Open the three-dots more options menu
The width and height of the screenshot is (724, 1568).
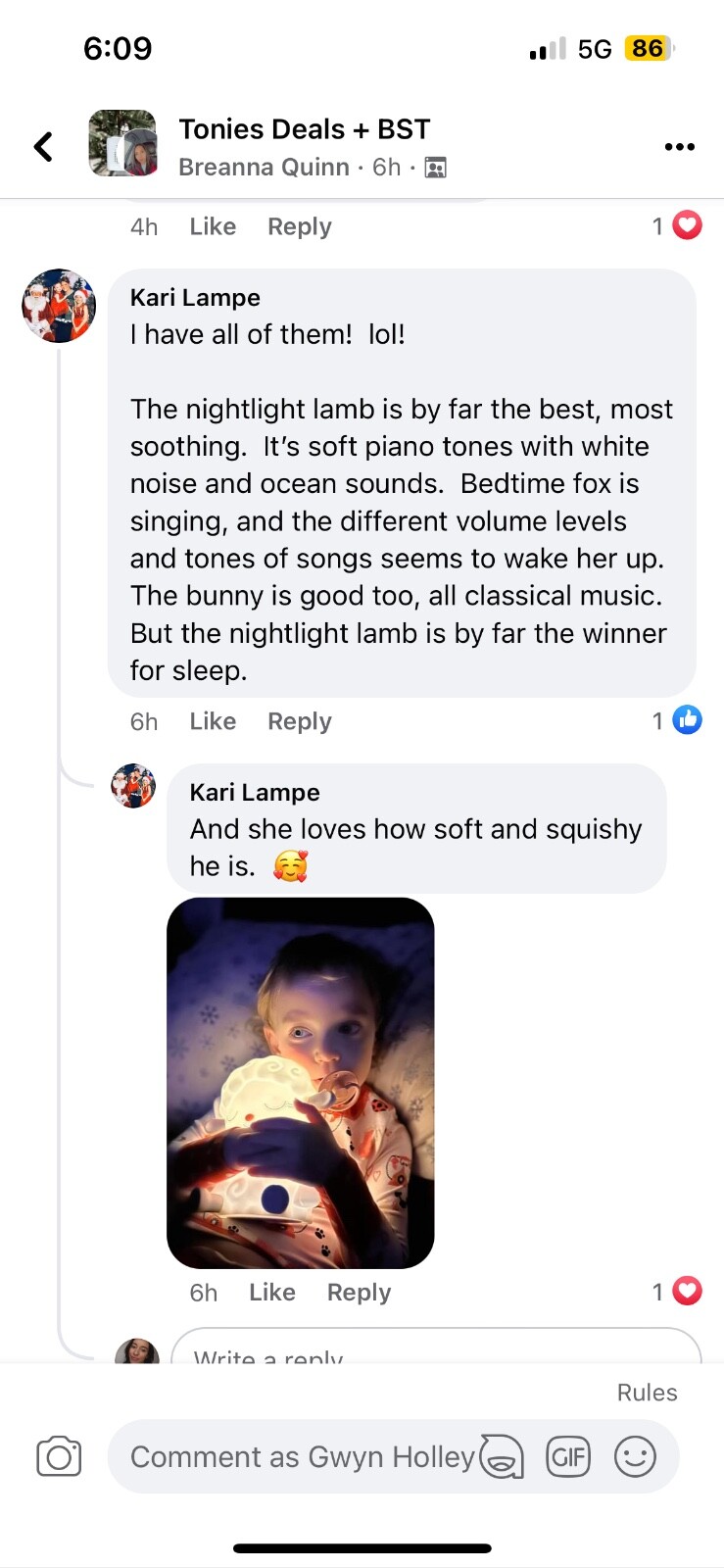[x=679, y=147]
